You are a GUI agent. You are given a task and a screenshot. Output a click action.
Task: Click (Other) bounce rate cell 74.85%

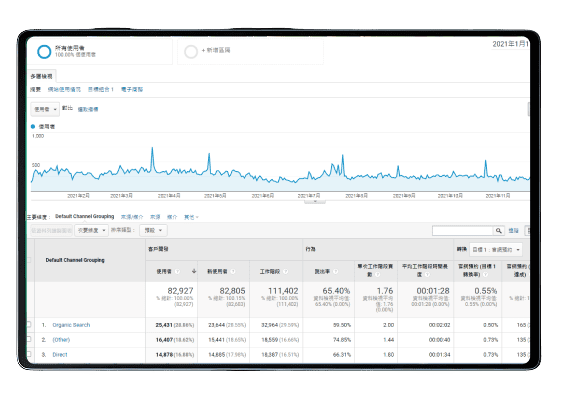(342, 340)
